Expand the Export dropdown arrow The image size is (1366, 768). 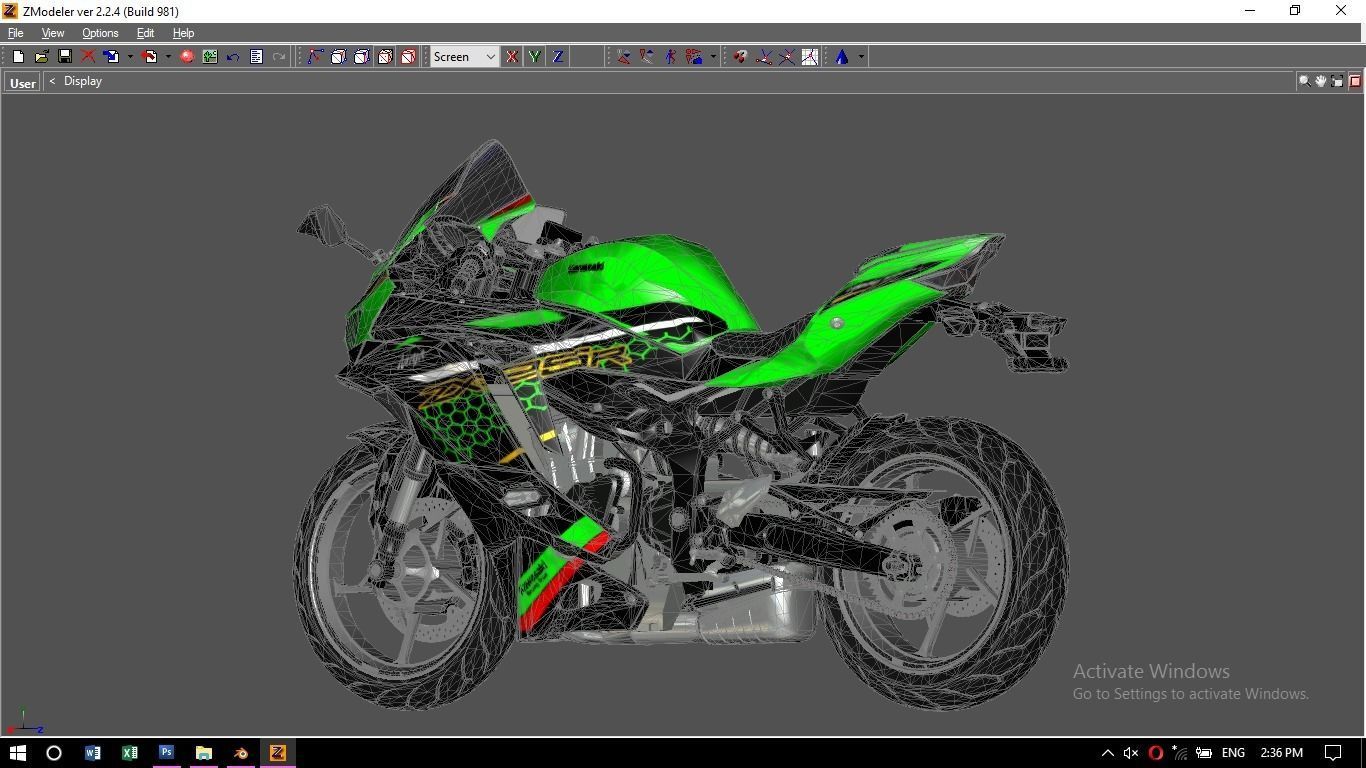168,57
